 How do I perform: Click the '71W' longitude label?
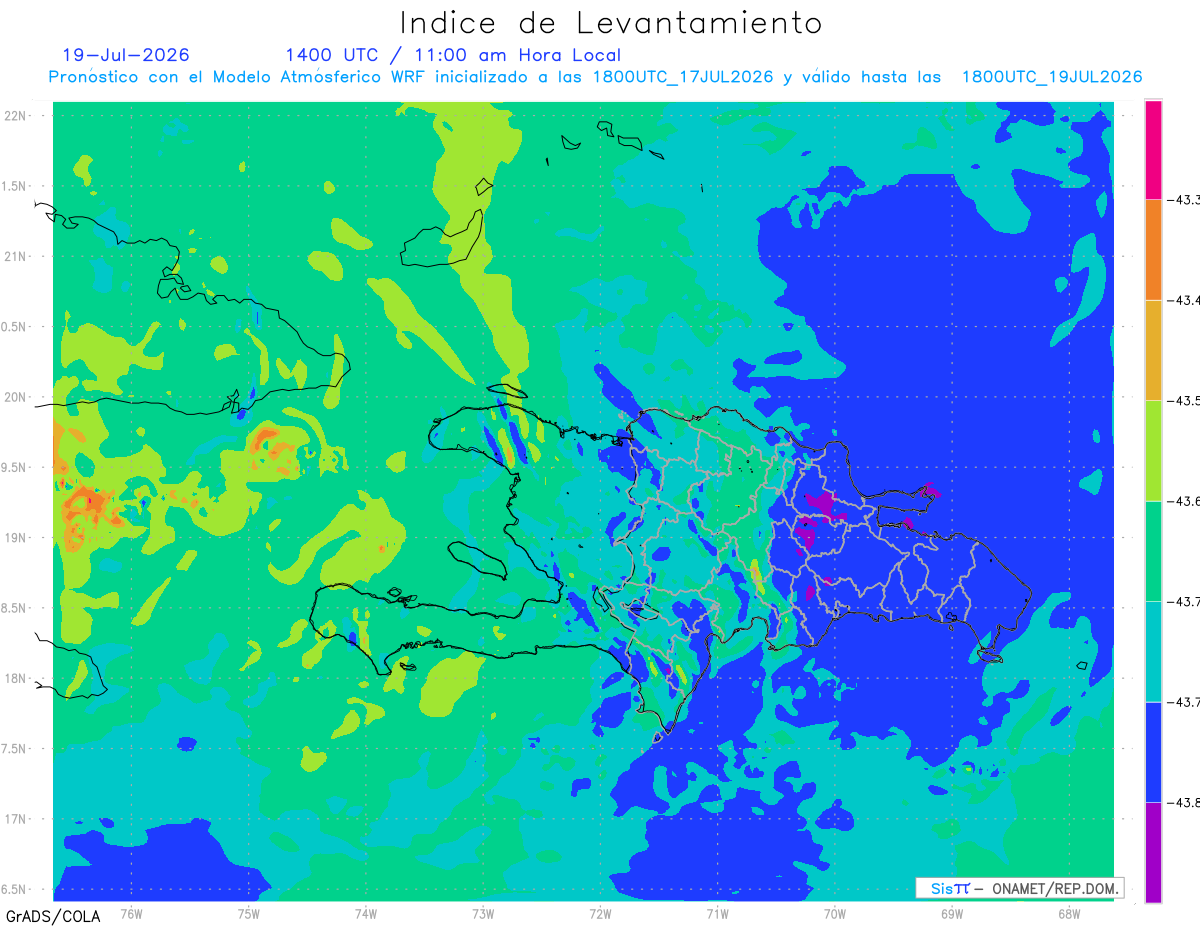pos(717,913)
